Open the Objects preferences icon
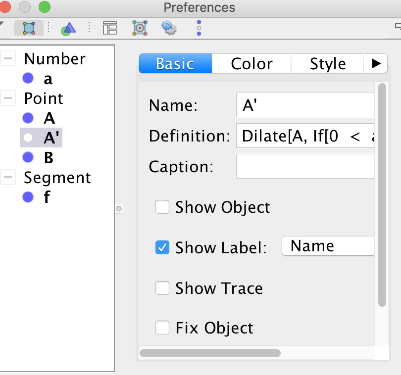The height and width of the screenshot is (375, 401). 29,28
